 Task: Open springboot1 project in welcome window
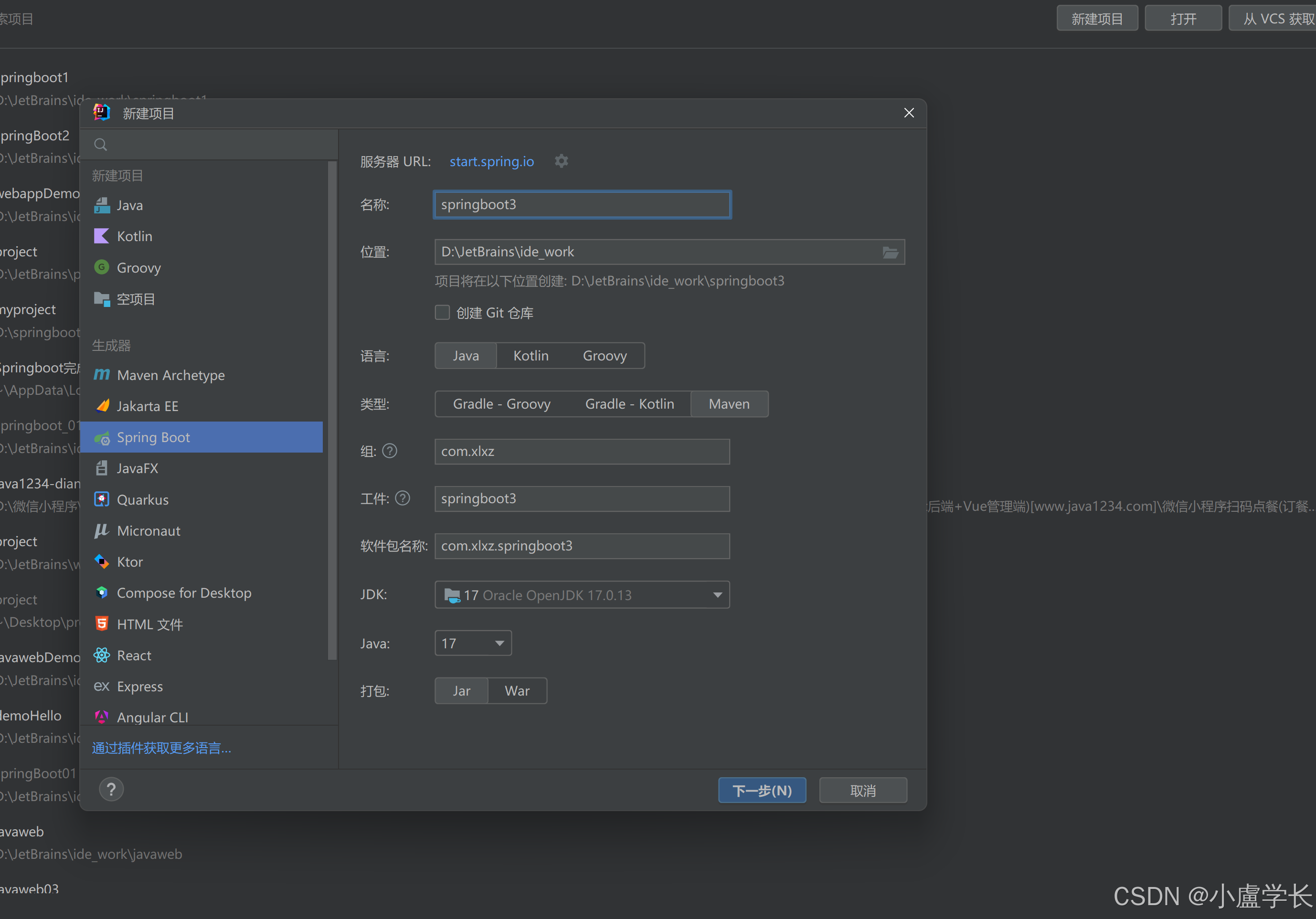coord(34,77)
